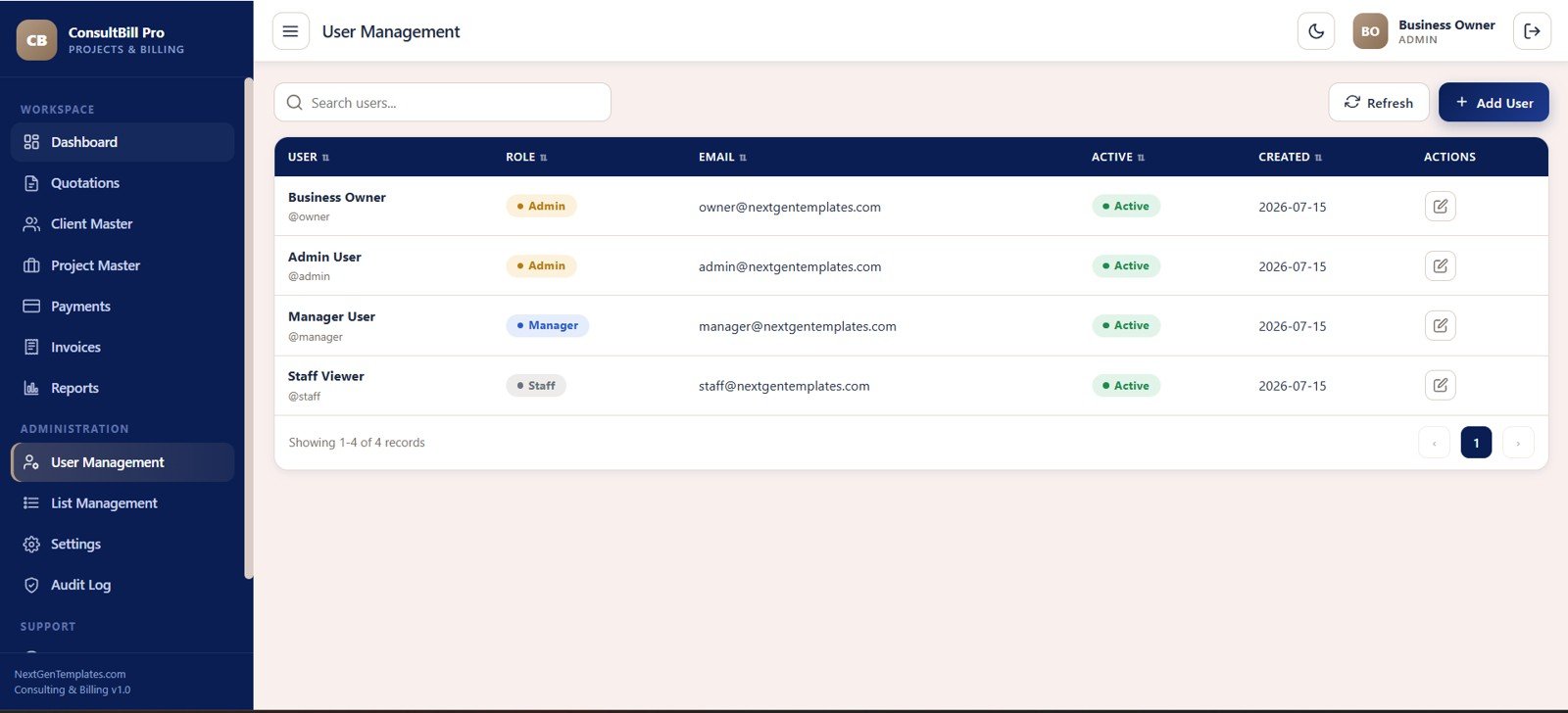Edit Admin User with its pencil icon

1440,266
